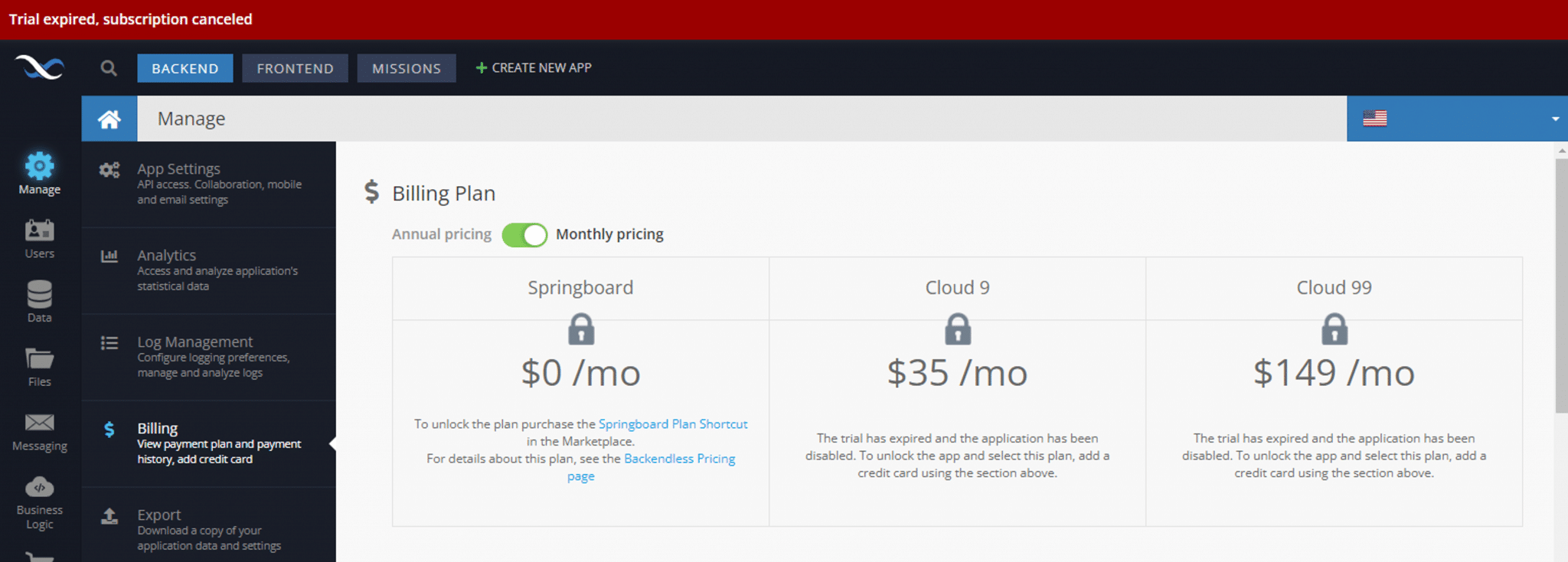
Task: Open the Analytics menu item
Action: click(209, 270)
